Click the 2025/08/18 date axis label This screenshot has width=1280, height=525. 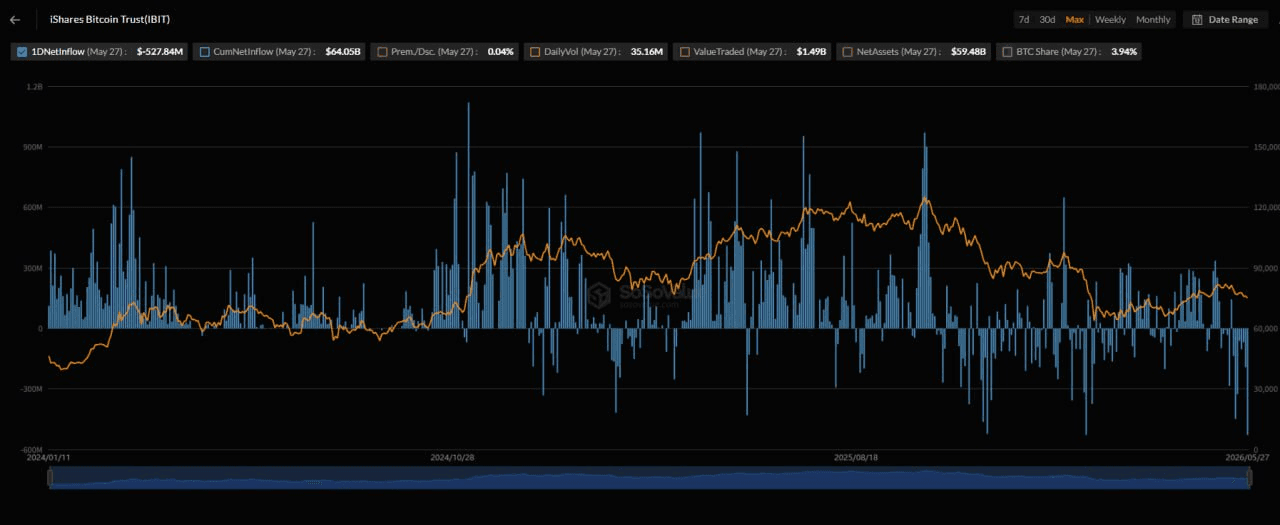(x=855, y=457)
